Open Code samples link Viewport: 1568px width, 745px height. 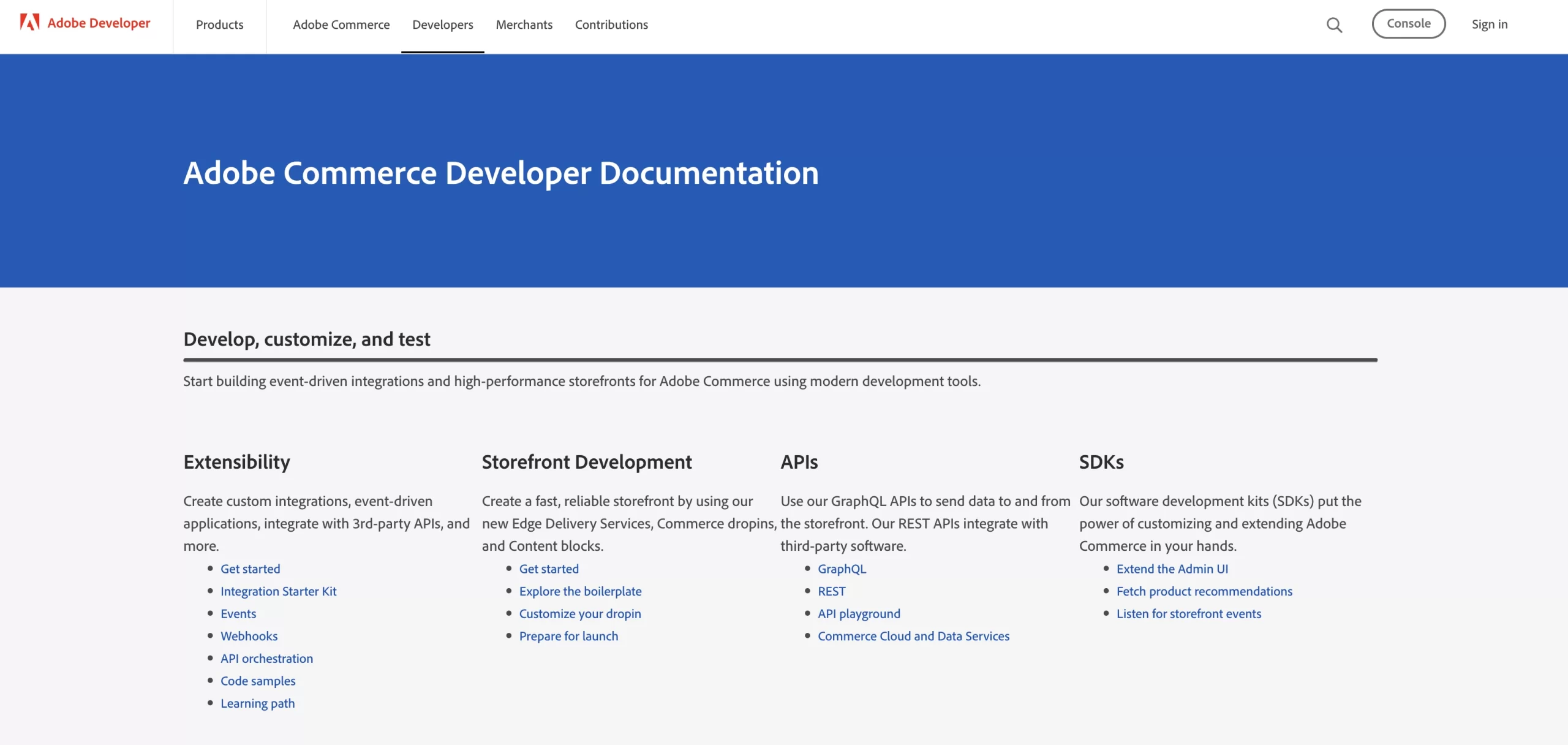coord(258,681)
